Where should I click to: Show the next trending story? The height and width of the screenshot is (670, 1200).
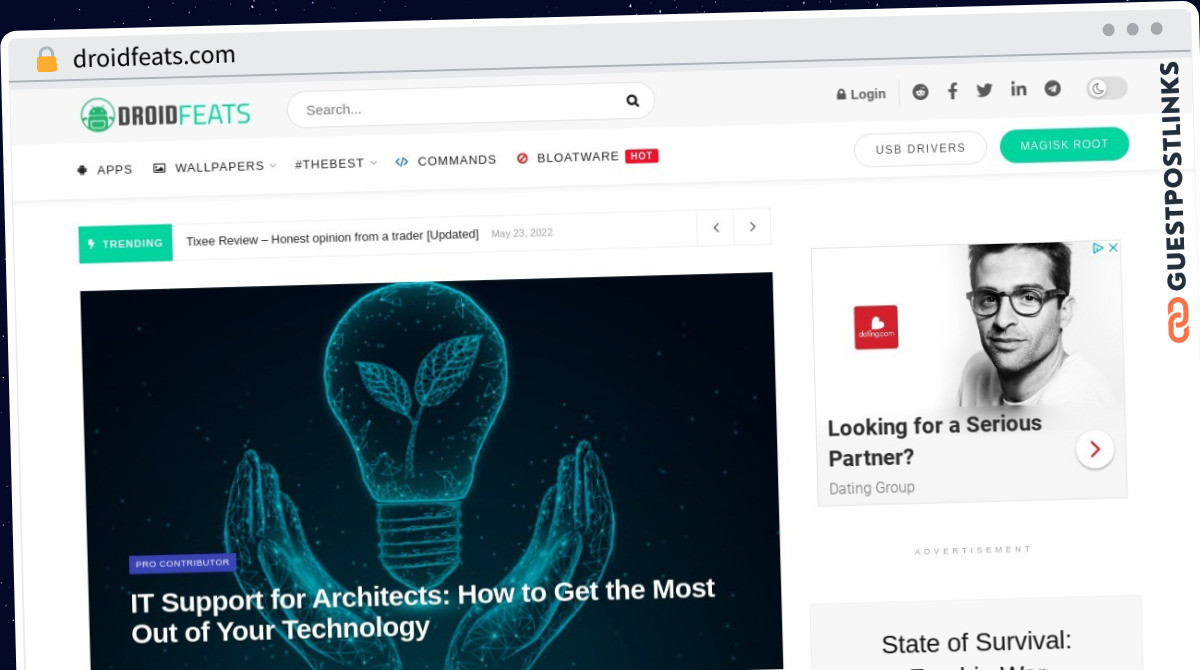click(x=752, y=227)
